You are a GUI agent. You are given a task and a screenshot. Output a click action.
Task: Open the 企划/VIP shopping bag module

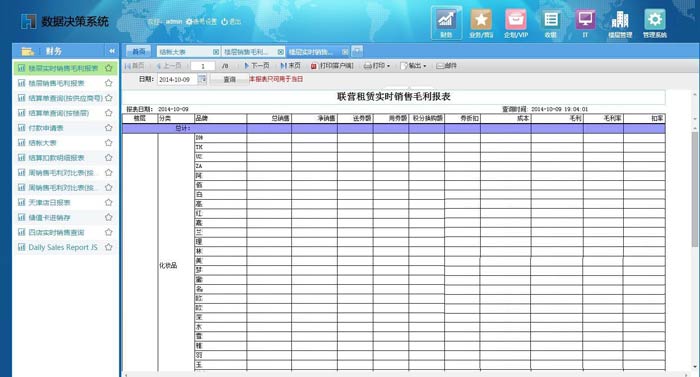pyautogui.click(x=516, y=23)
